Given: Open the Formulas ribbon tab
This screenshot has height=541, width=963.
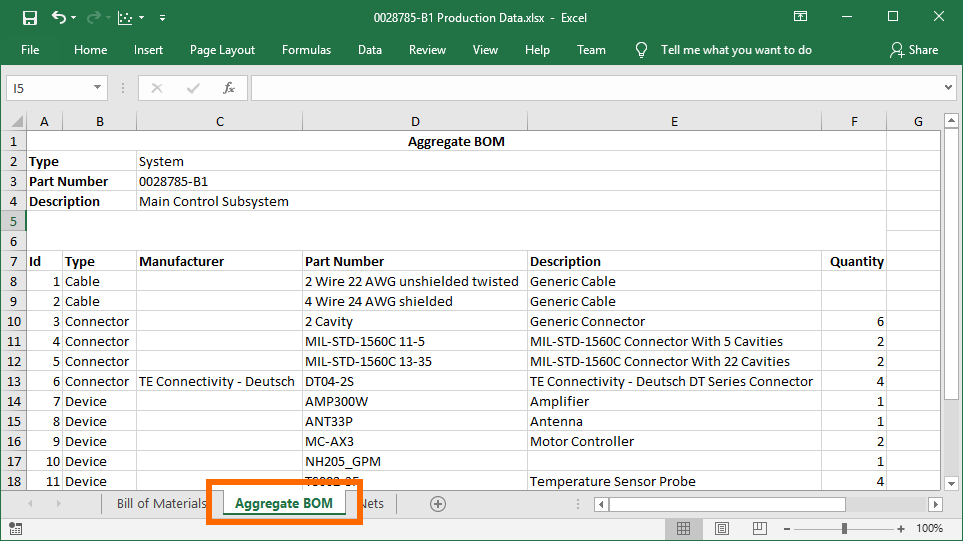Looking at the screenshot, I should (306, 50).
